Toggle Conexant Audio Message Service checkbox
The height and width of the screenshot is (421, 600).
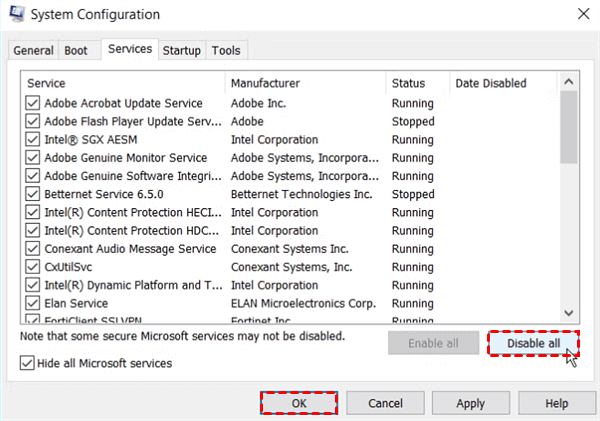tap(33, 249)
